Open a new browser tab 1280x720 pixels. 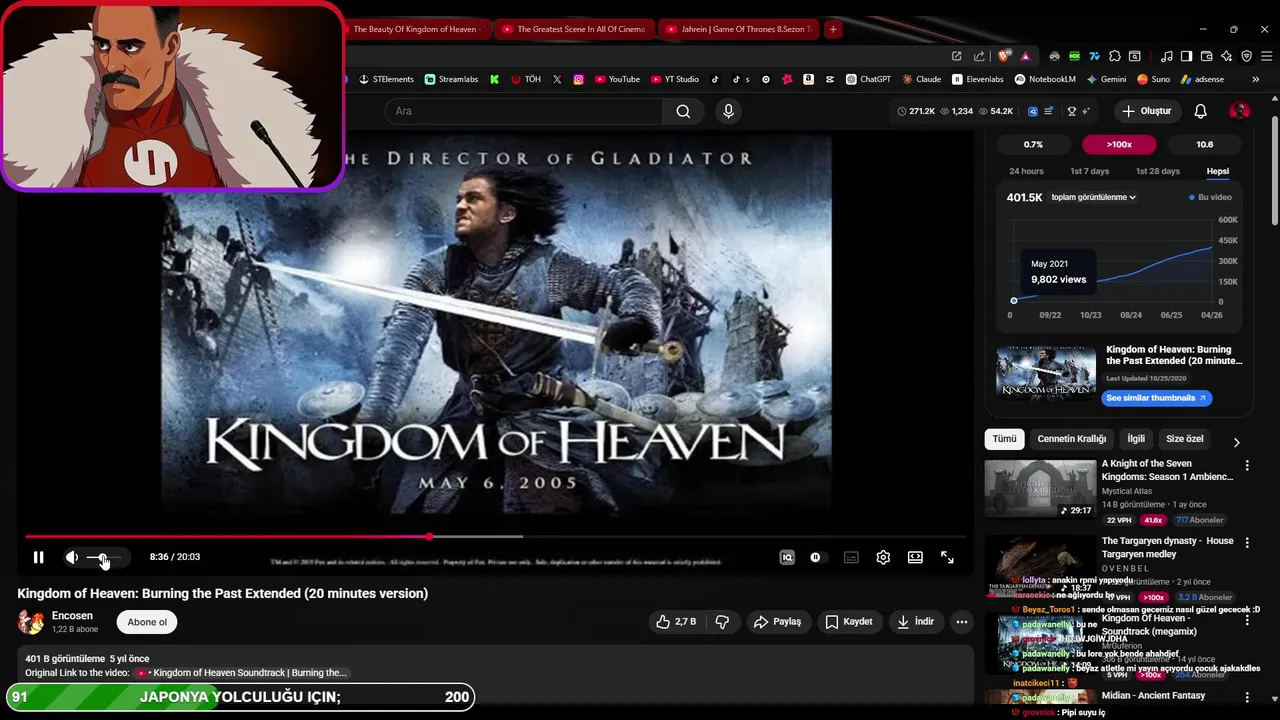point(833,29)
